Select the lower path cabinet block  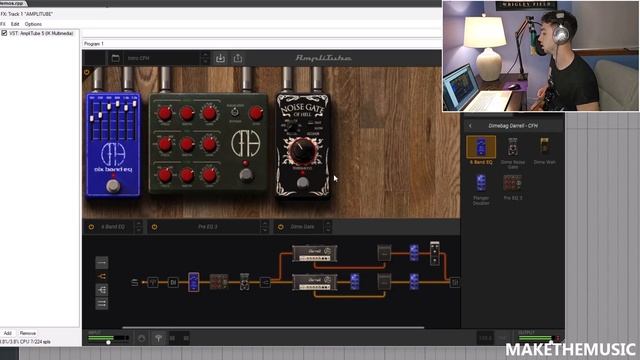pyautogui.click(x=384, y=282)
